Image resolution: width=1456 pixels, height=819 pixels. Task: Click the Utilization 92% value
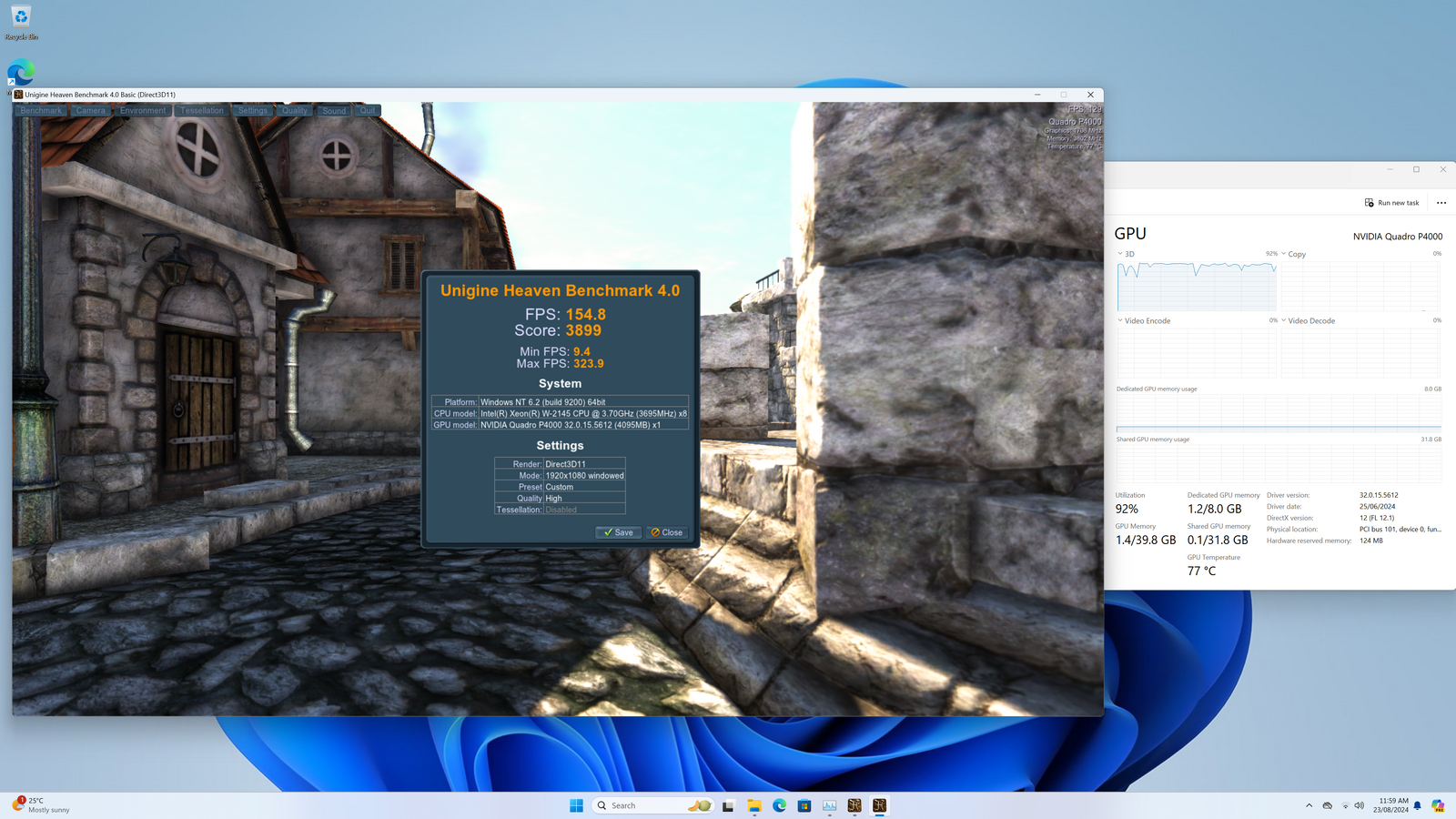[1127, 509]
